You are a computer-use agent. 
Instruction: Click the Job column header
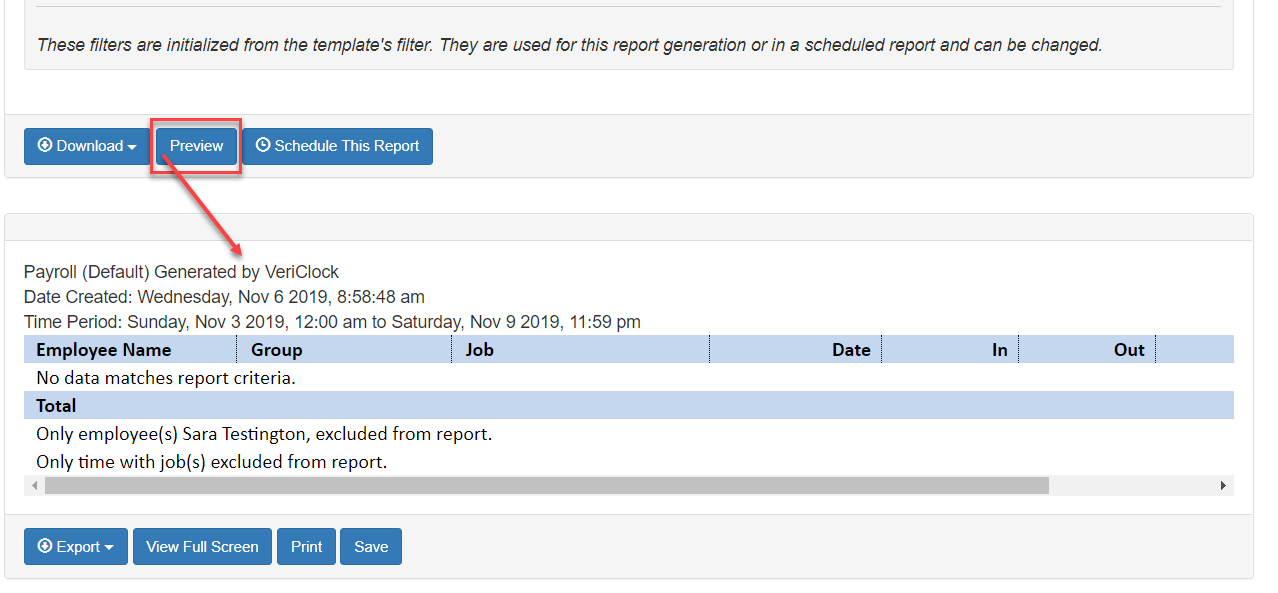click(x=480, y=350)
